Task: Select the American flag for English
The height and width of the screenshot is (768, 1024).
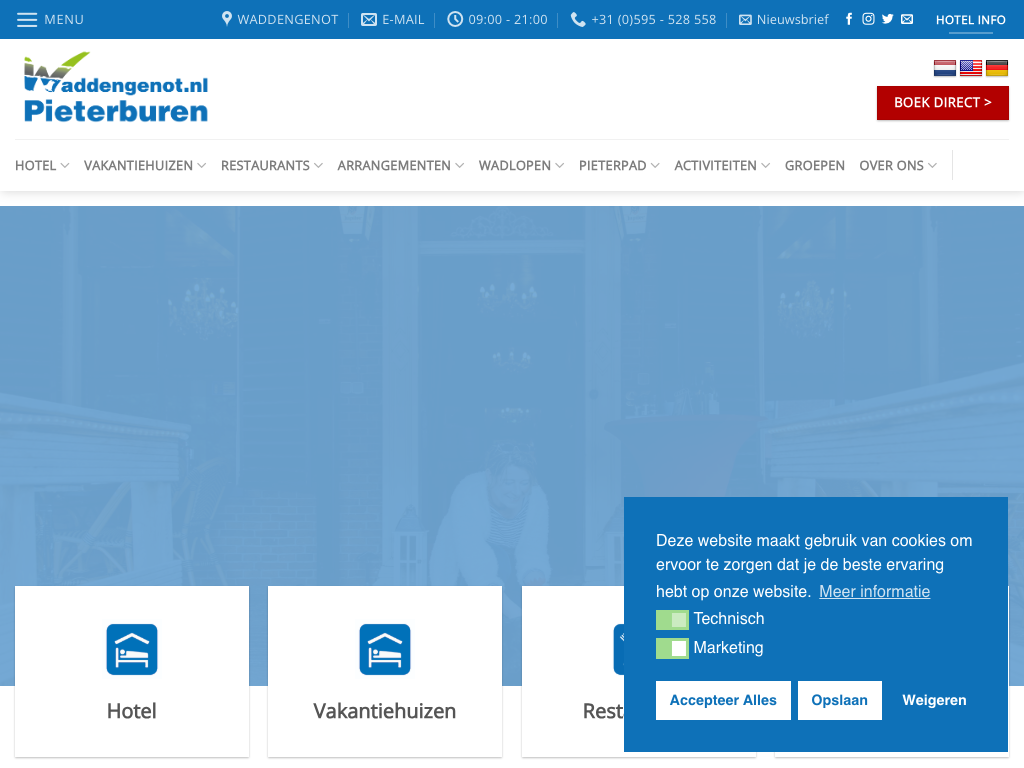Action: point(971,68)
